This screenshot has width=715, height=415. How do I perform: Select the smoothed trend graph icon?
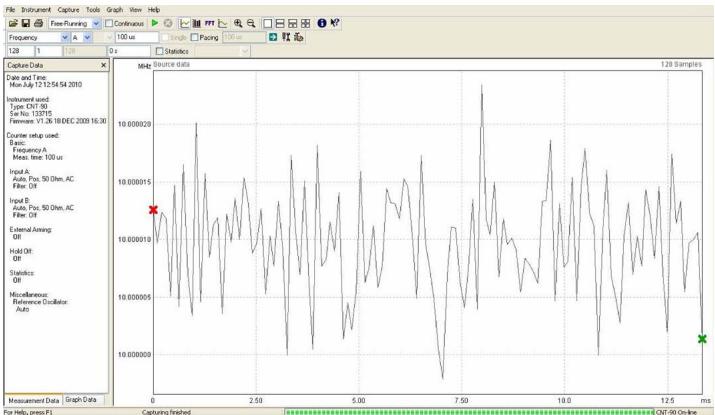pyautogui.click(x=223, y=23)
